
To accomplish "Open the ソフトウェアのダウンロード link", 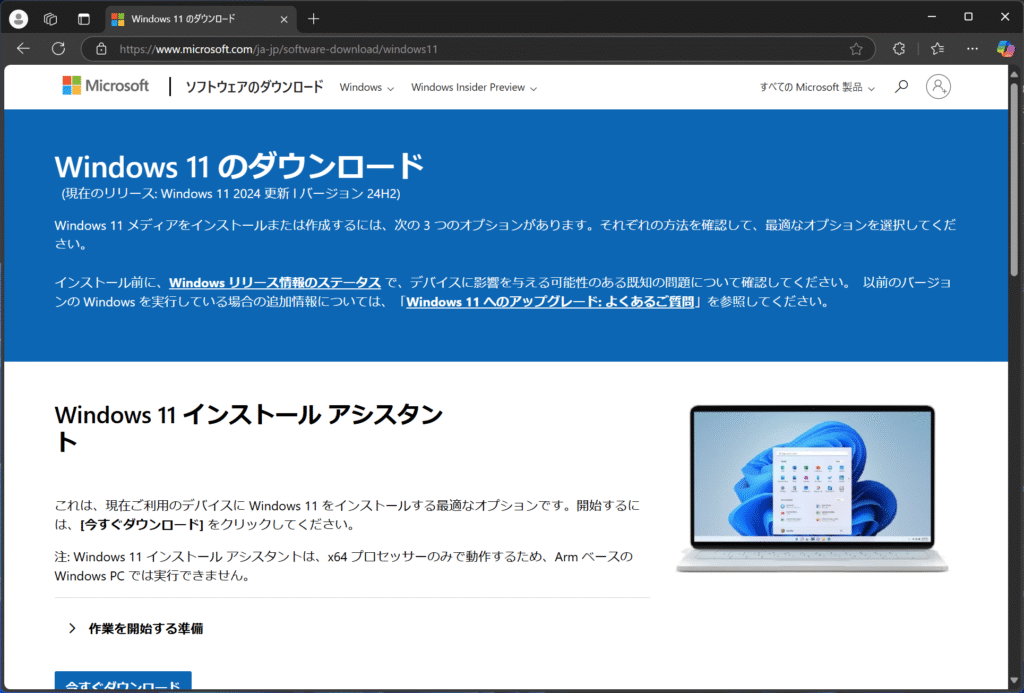I will point(254,87).
